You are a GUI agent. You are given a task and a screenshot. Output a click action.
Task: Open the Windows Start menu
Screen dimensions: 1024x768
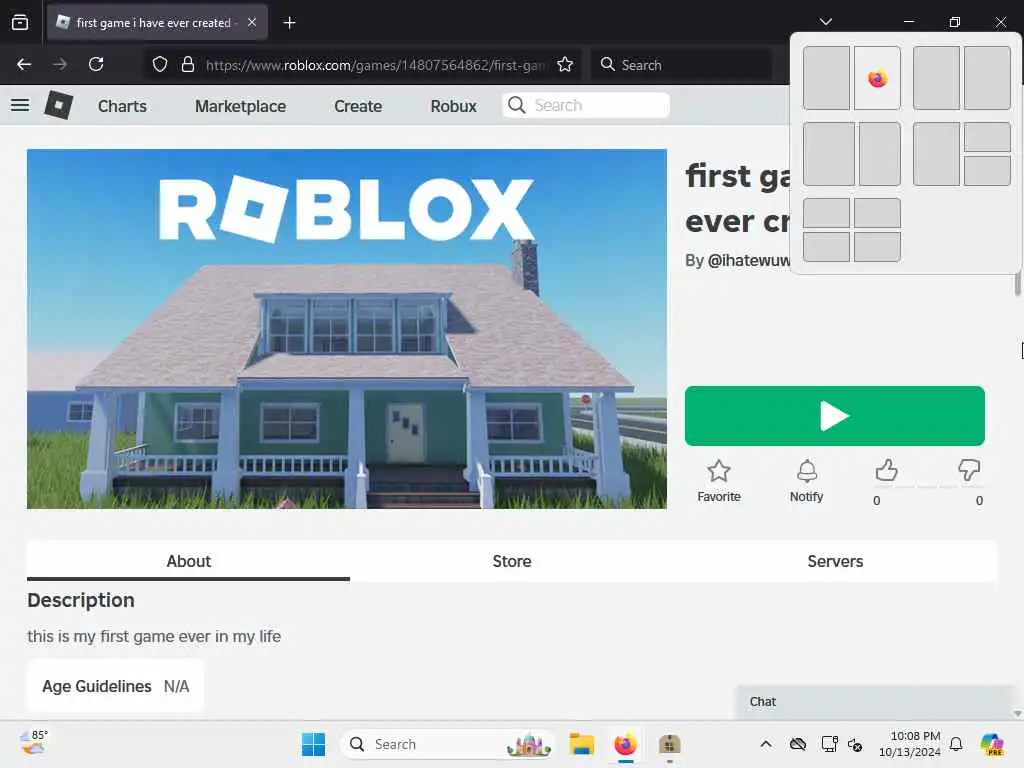313,744
